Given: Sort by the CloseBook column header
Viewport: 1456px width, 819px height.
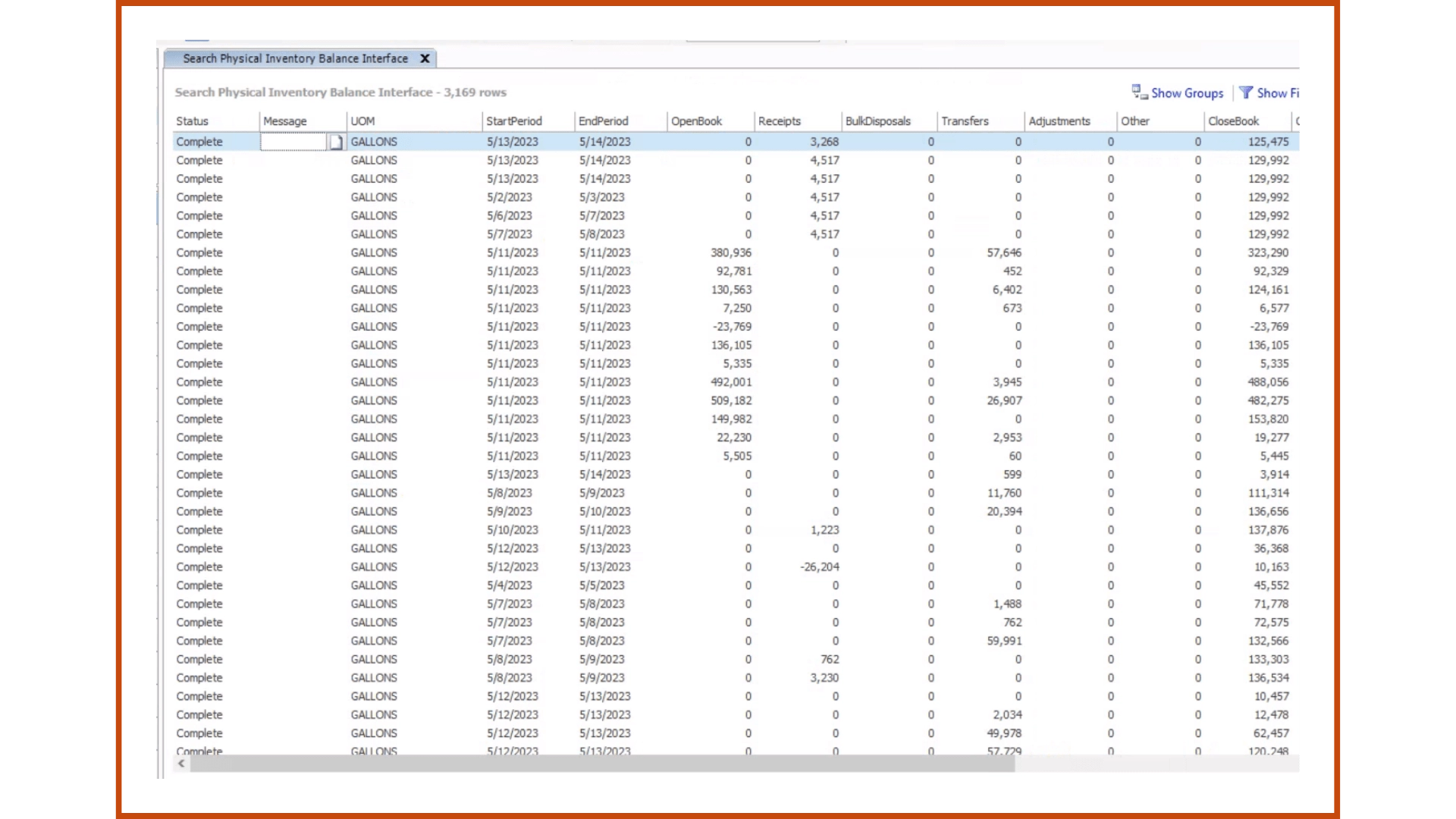Looking at the screenshot, I should [1234, 121].
